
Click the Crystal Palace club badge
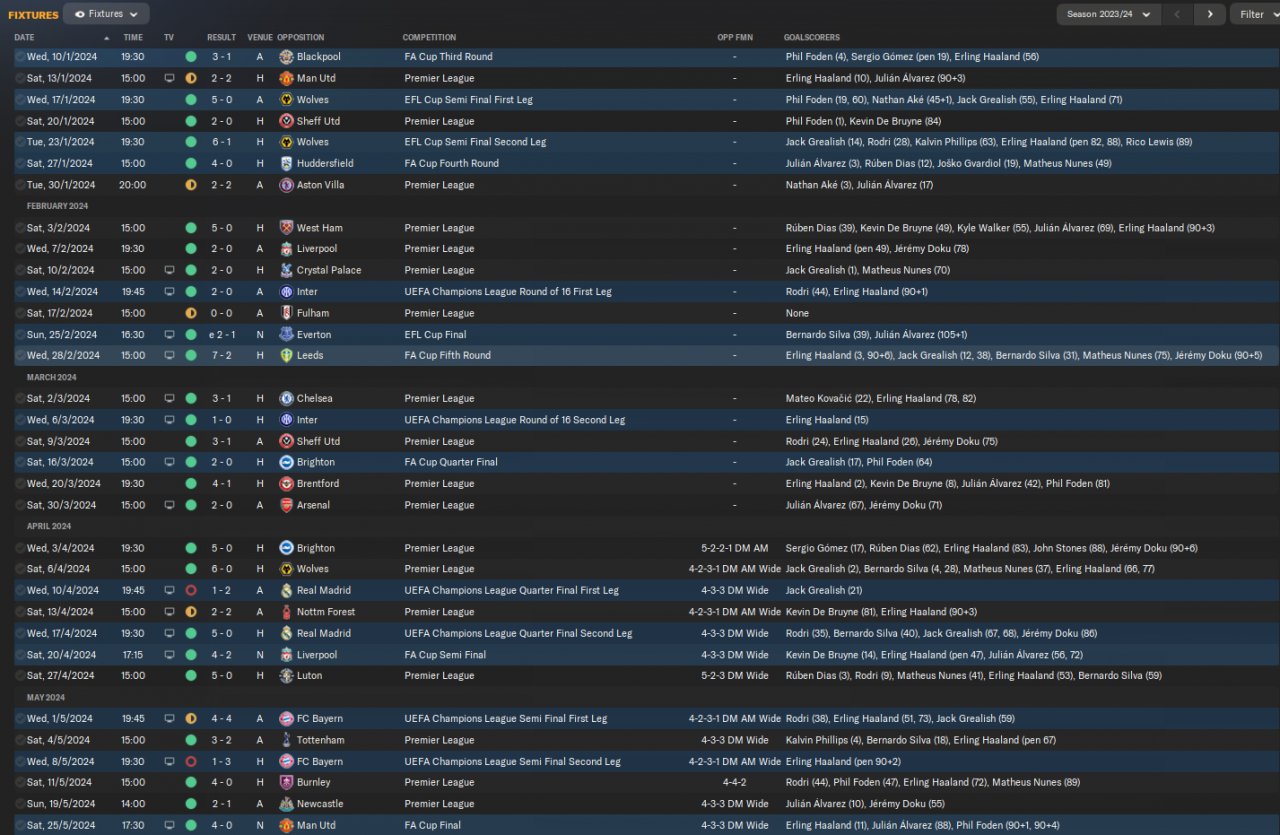(286, 270)
